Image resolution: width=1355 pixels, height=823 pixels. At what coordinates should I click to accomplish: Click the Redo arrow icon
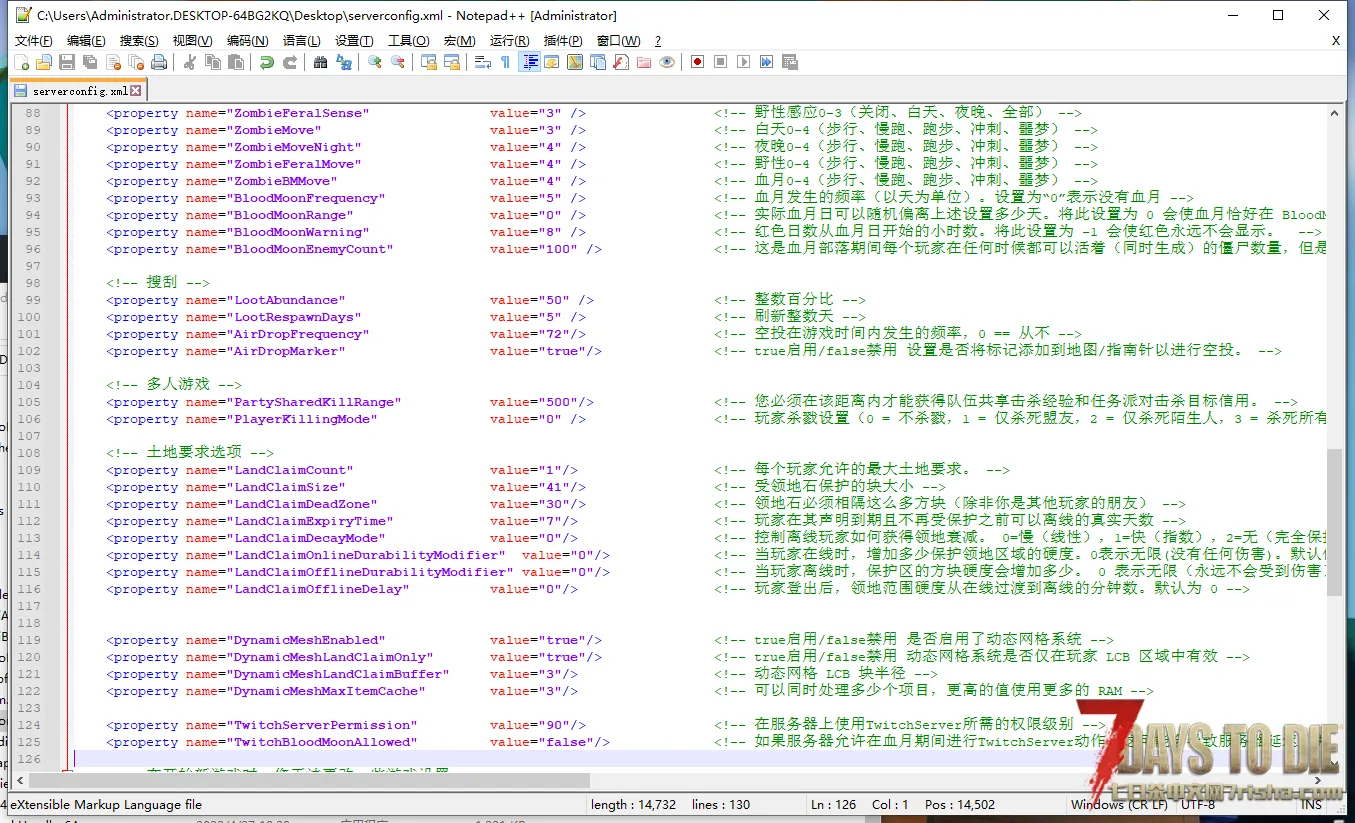[289, 62]
